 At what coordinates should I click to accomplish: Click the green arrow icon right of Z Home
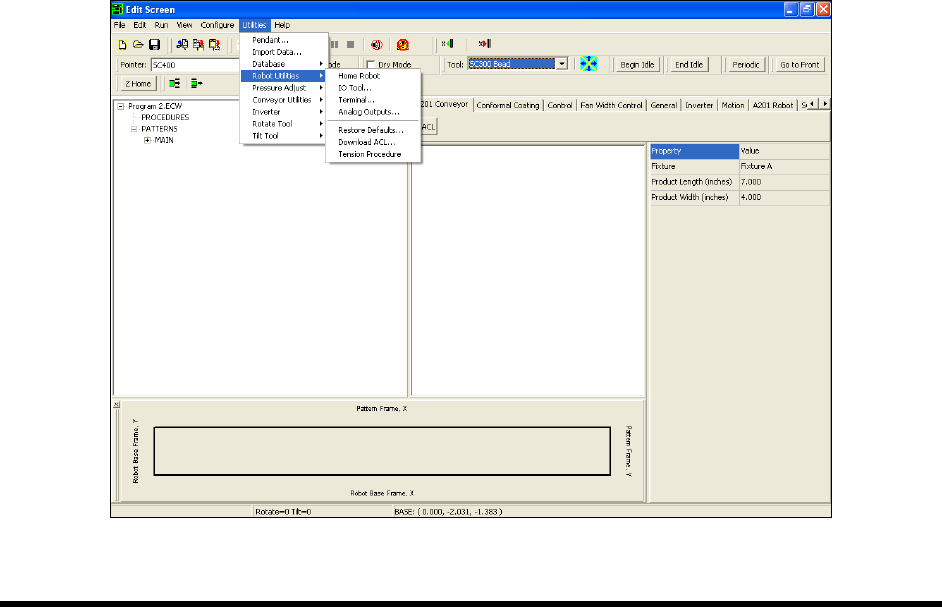(195, 84)
